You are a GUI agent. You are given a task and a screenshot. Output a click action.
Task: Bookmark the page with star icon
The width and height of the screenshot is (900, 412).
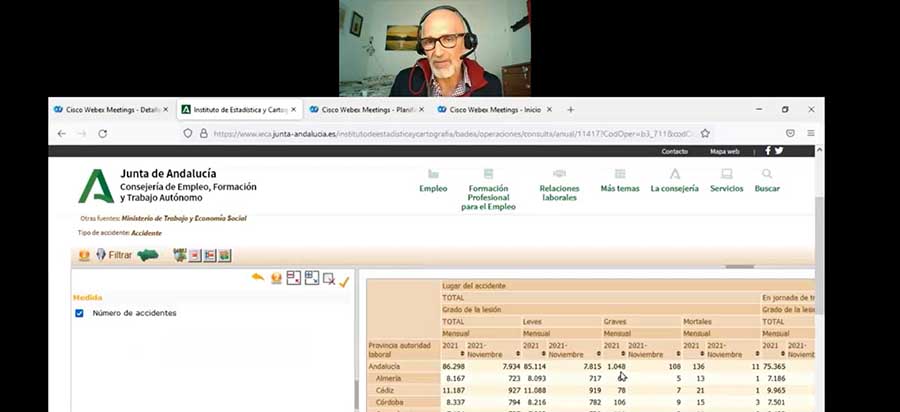(705, 132)
